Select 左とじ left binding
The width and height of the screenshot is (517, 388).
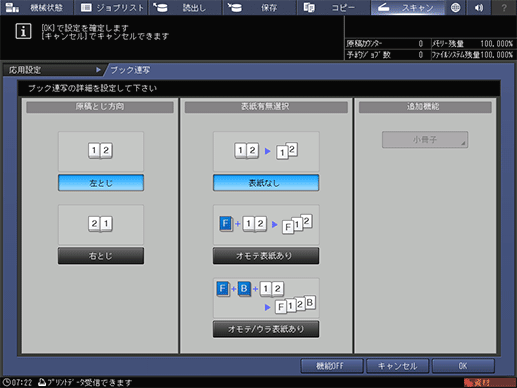tap(101, 183)
